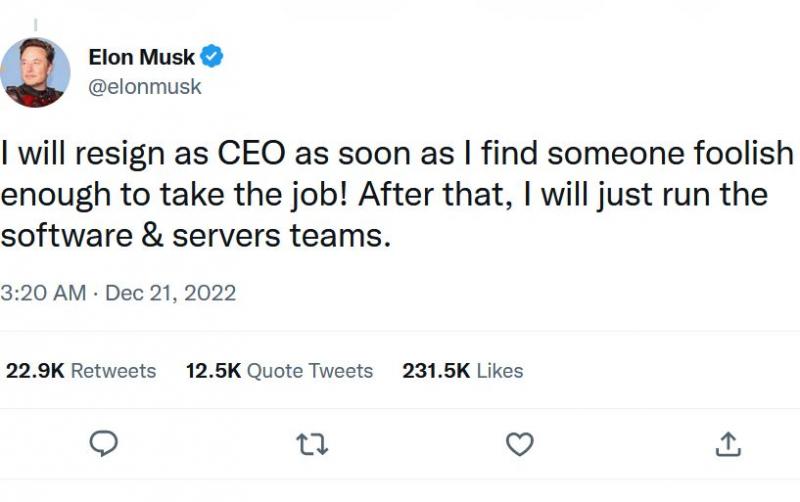Select the Dec 21, 2022 date
Viewport: 800px width, 502px height.
tap(170, 293)
